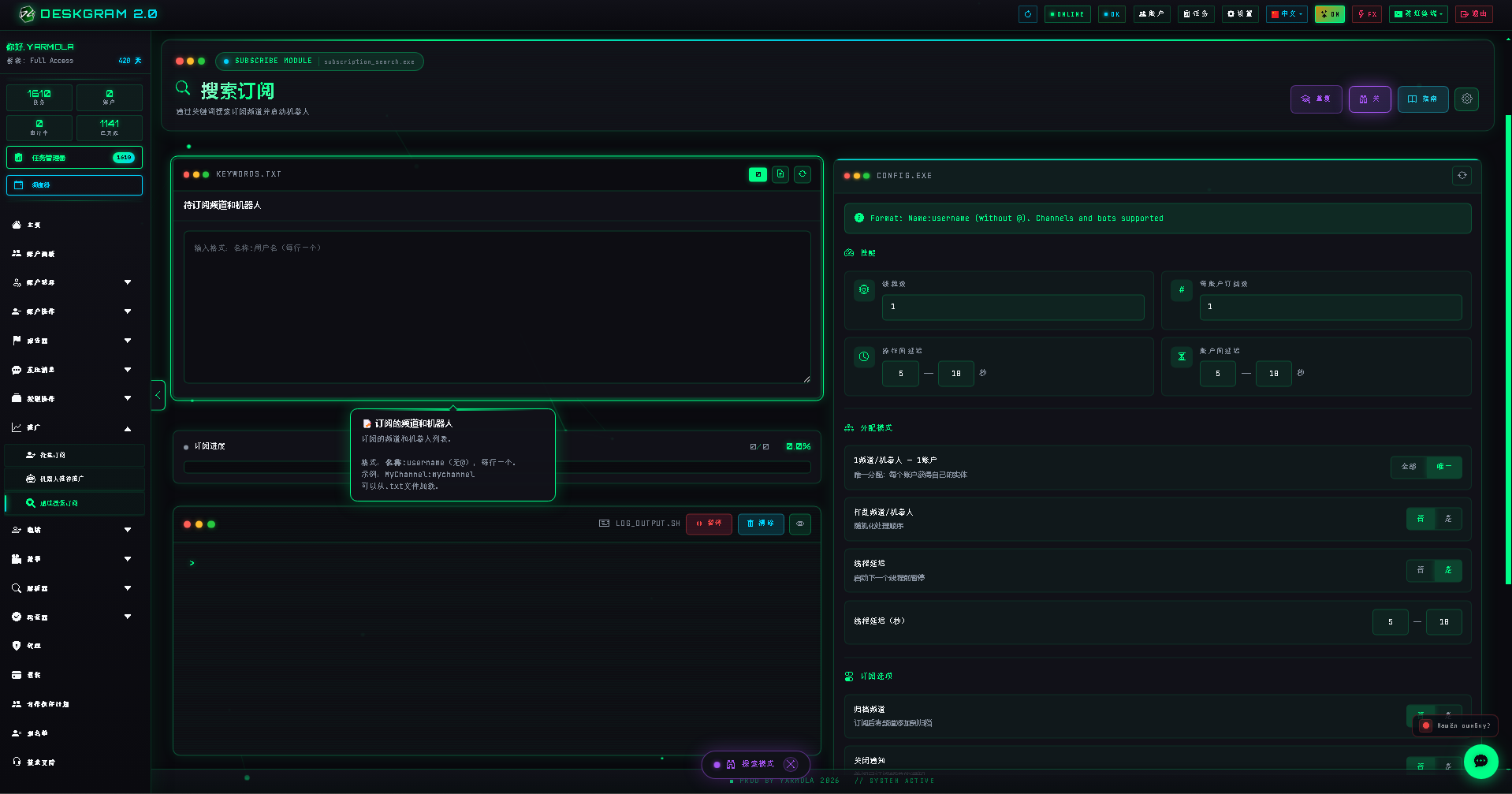This screenshot has height=794, width=1512.
Task: Open 设置 from the top bar
Action: click(x=1240, y=14)
